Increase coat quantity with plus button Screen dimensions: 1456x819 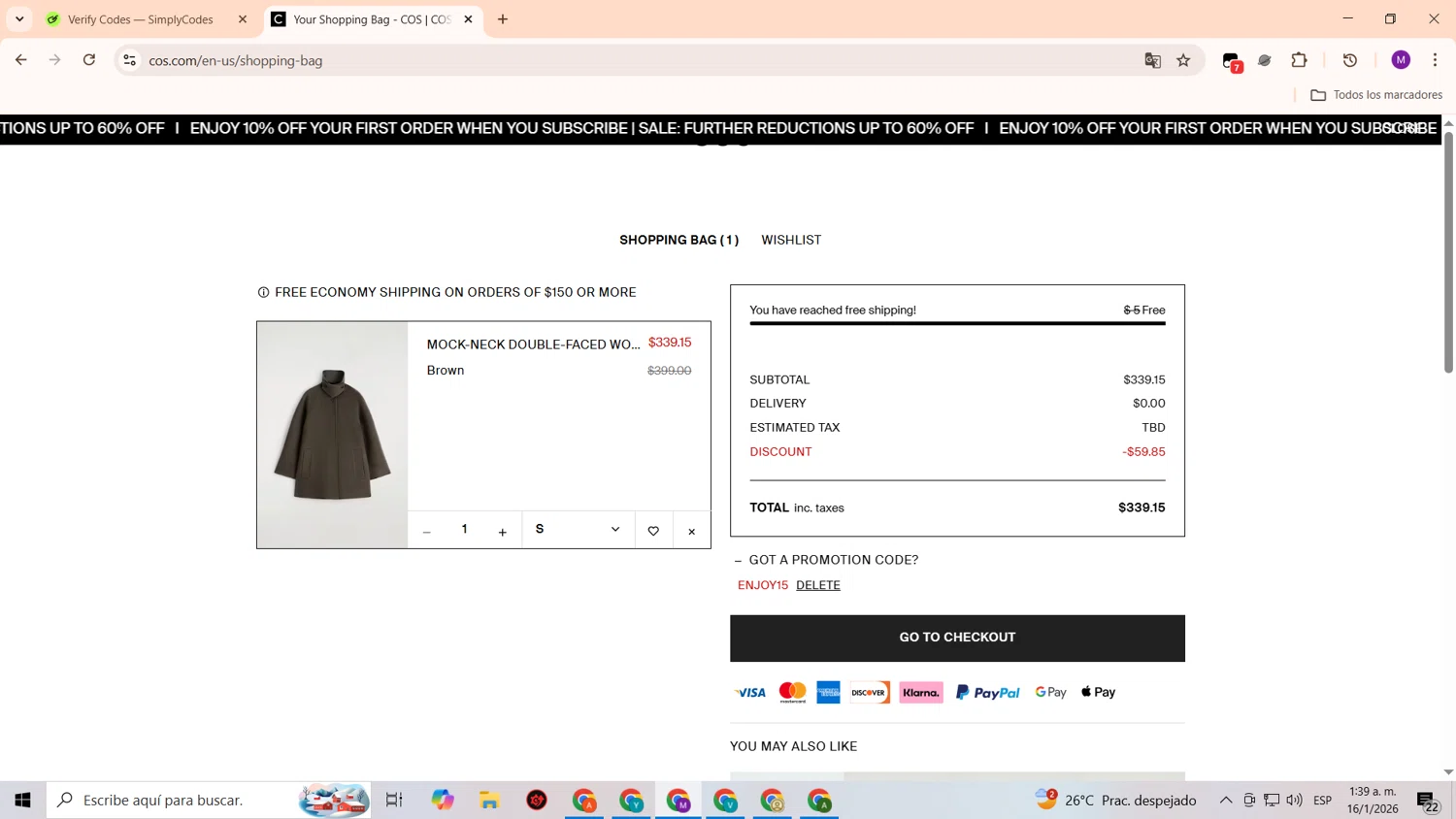pos(502,532)
